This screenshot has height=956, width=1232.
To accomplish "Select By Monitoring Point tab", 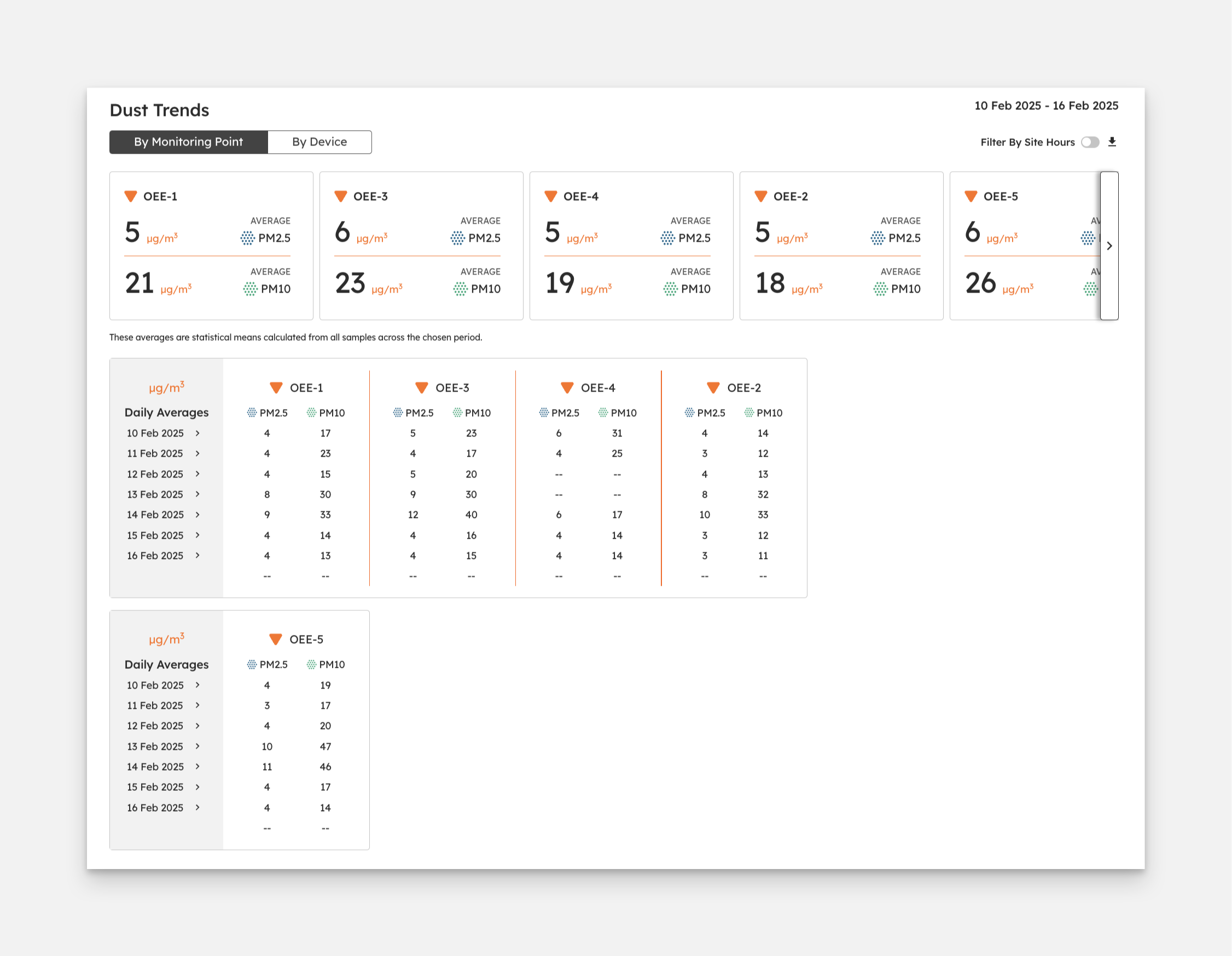I will tap(188, 142).
